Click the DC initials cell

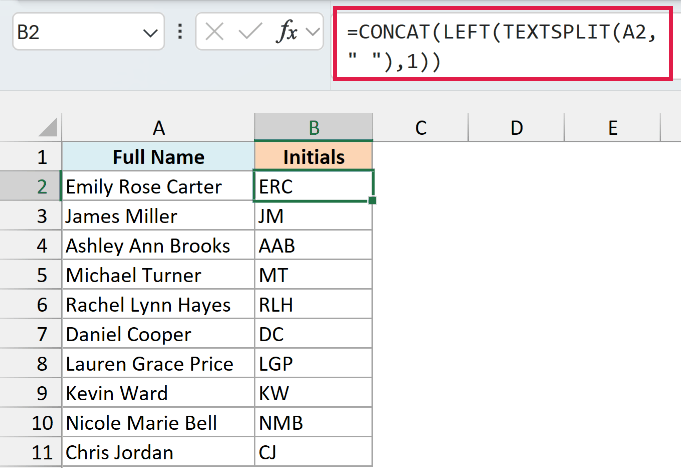(x=314, y=334)
